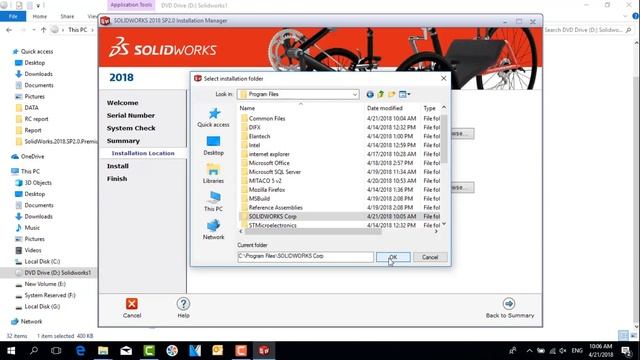Screen dimensions: 640x360
Task: Close the Select installation folder dialog
Action: 444,78
